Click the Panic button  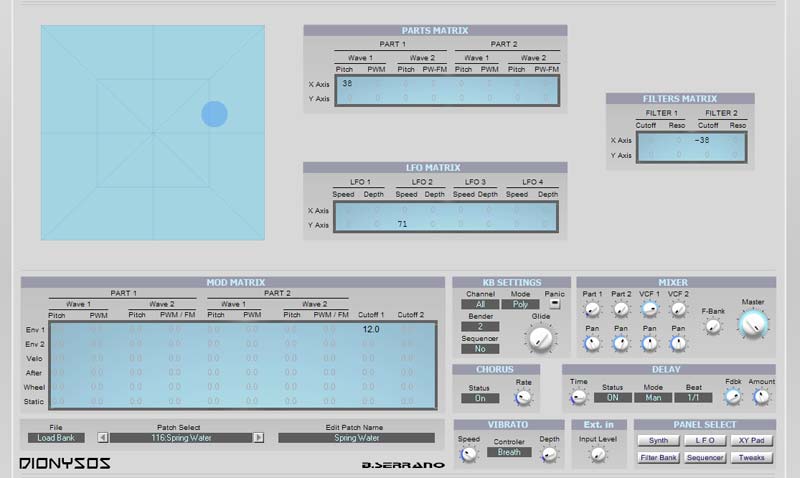555,304
